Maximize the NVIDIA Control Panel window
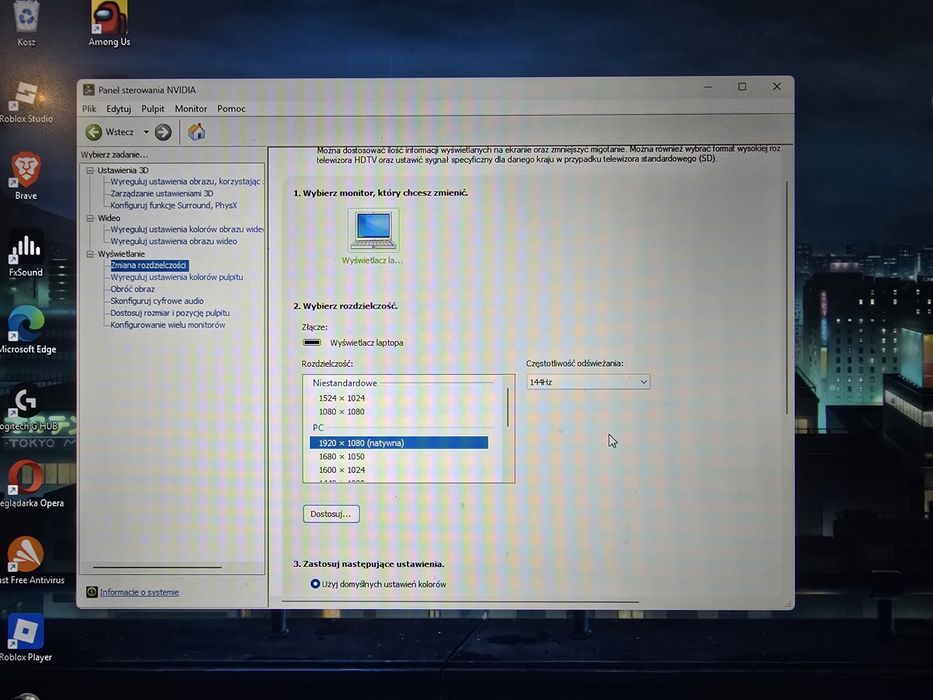This screenshot has width=933, height=700. (742, 87)
